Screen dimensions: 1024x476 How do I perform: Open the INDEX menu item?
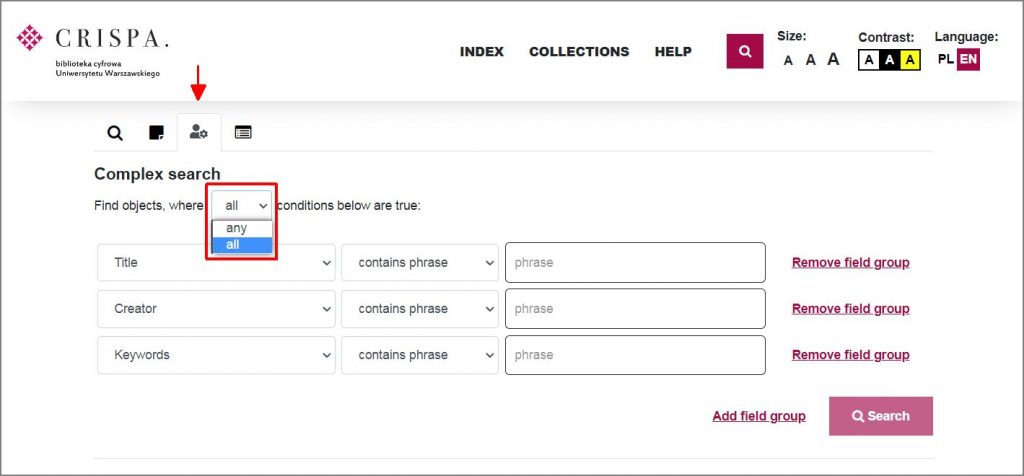[482, 52]
